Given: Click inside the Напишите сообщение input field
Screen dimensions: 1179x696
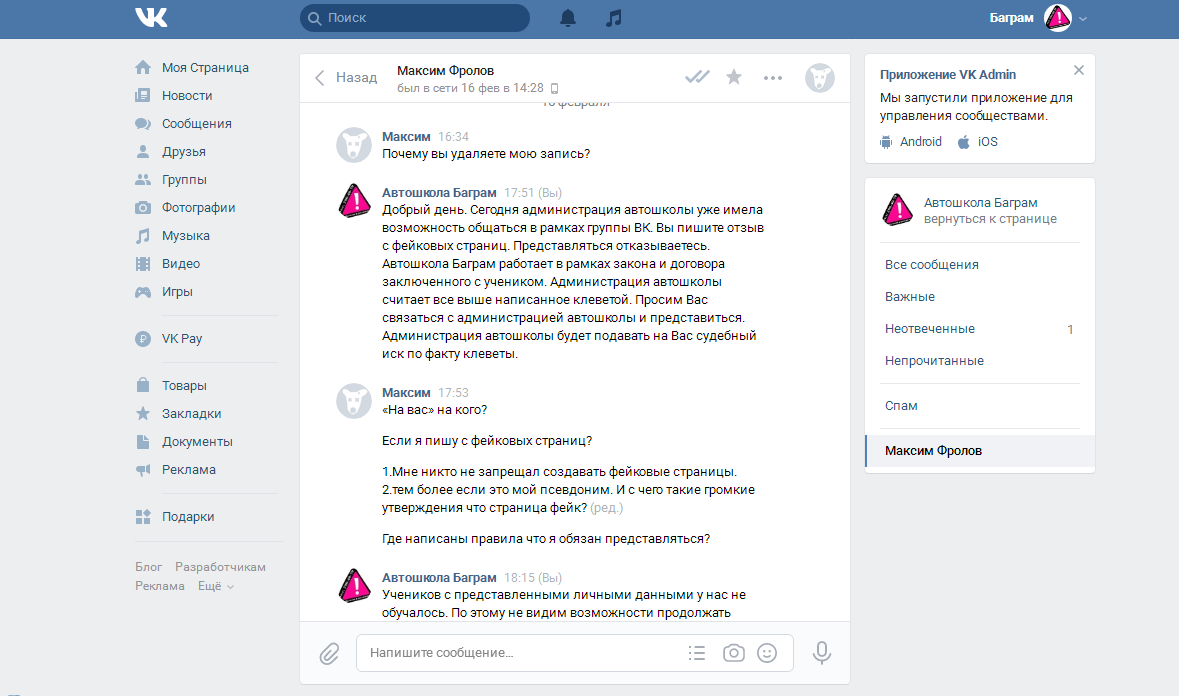Looking at the screenshot, I should click(x=520, y=653).
